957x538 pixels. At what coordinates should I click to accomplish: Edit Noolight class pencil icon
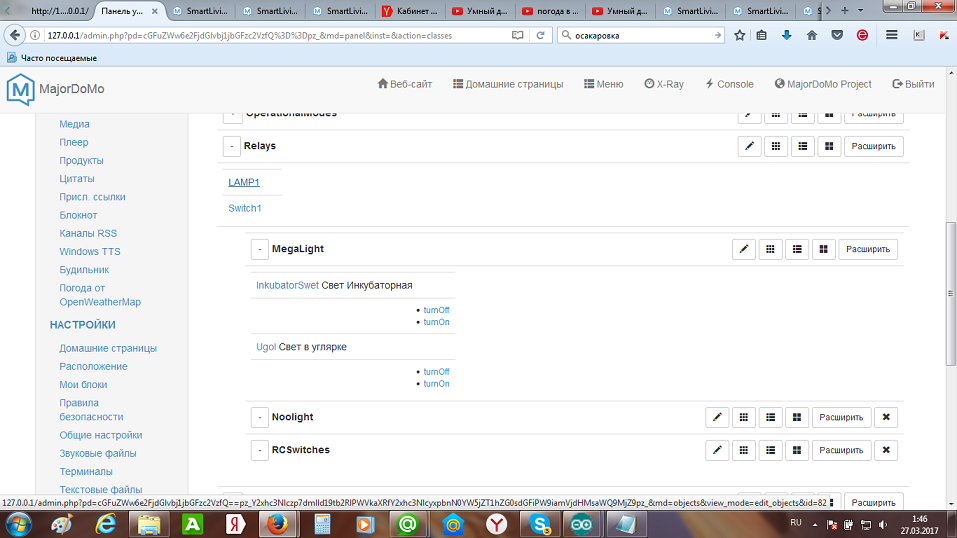[x=717, y=417]
